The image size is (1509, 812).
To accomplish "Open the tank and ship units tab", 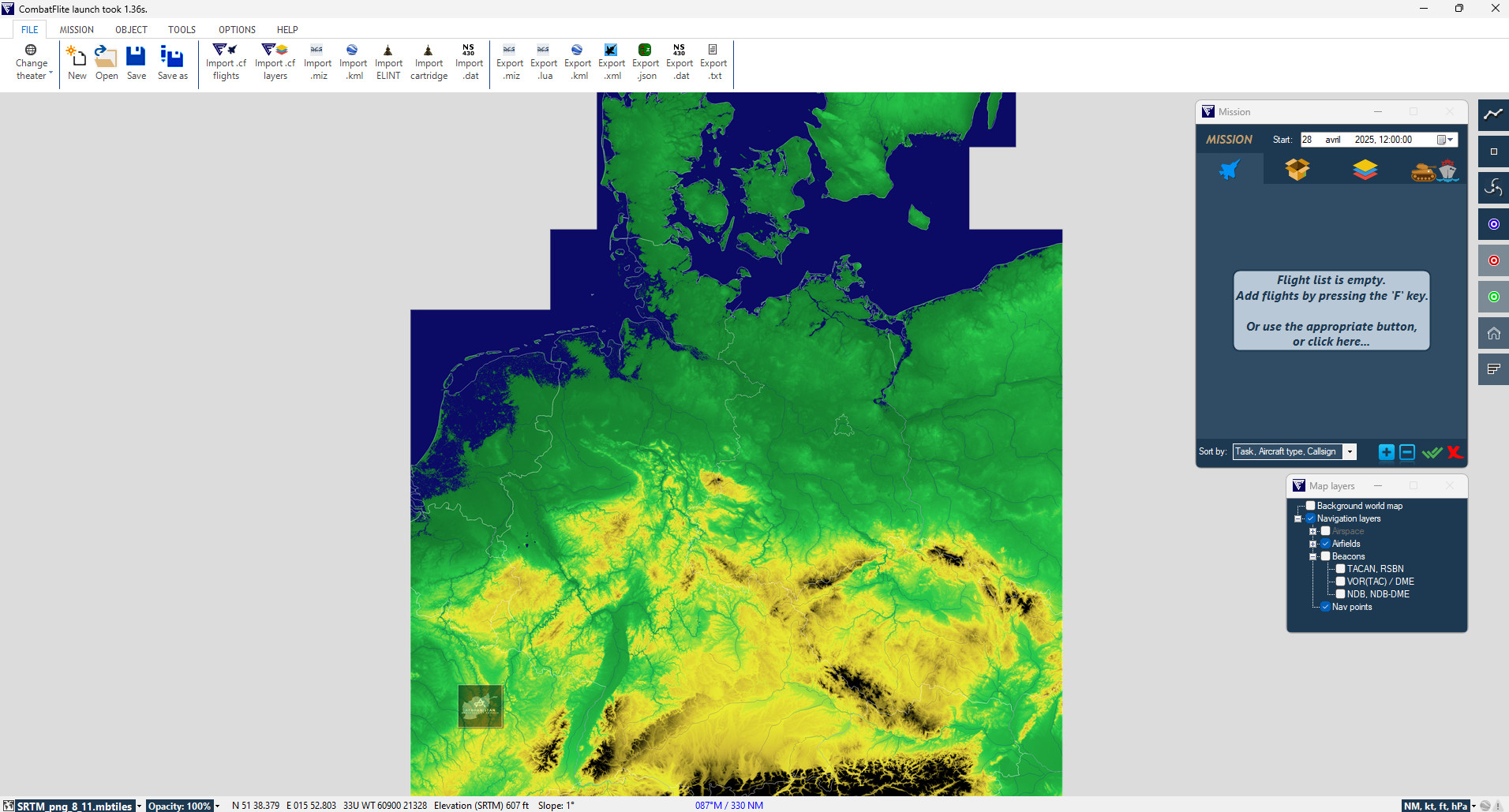I will 1434,170.
